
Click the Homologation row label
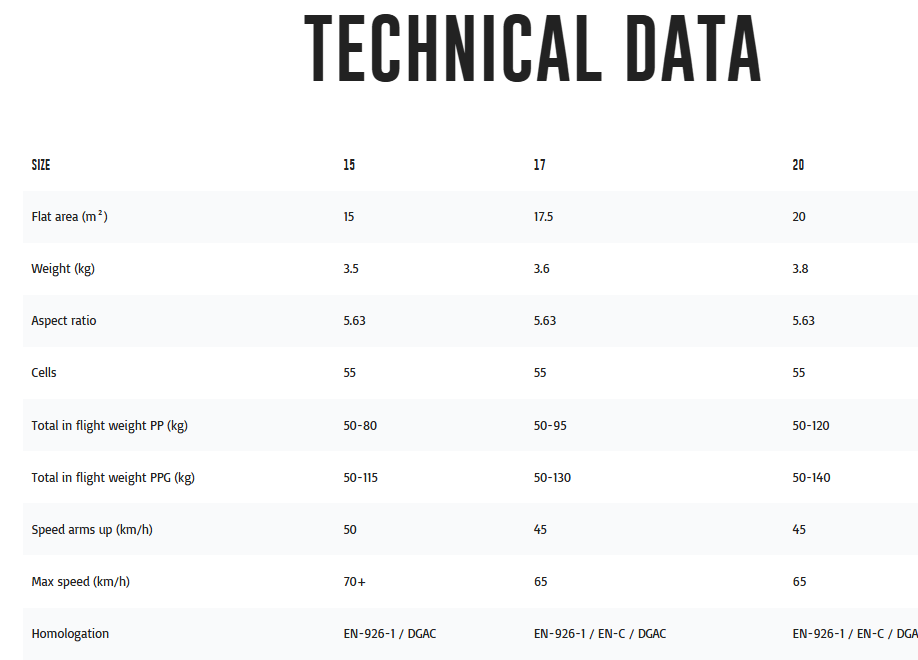pyautogui.click(x=70, y=634)
